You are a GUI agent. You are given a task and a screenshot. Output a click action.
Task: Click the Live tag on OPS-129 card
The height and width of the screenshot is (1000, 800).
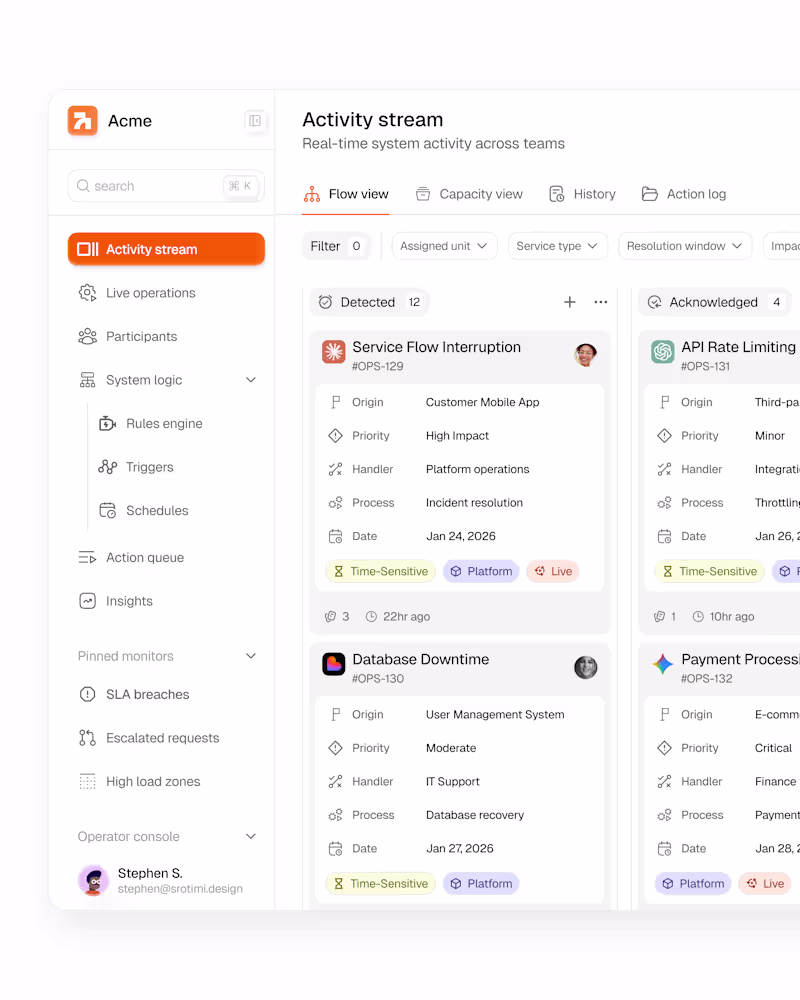coord(553,571)
